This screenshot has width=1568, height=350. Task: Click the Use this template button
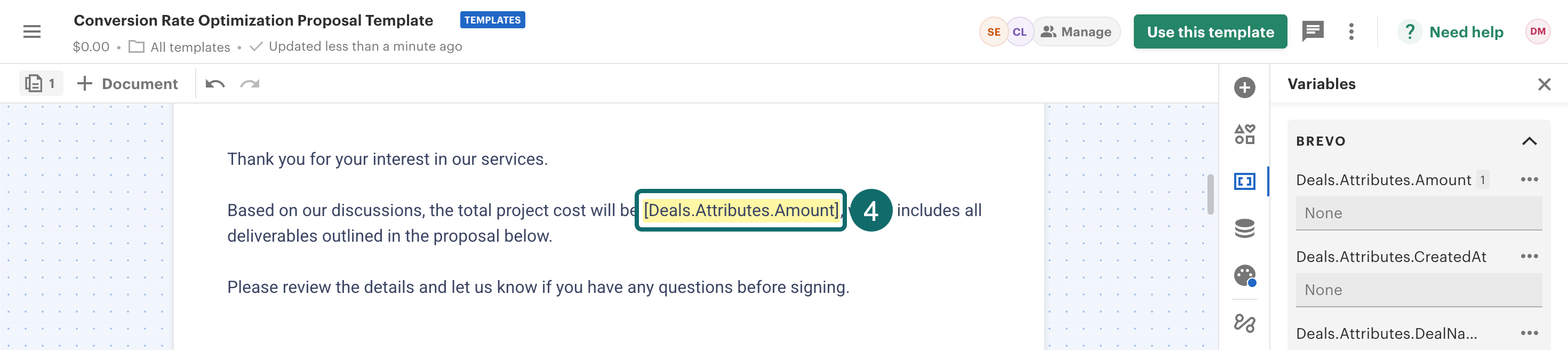(x=1210, y=31)
